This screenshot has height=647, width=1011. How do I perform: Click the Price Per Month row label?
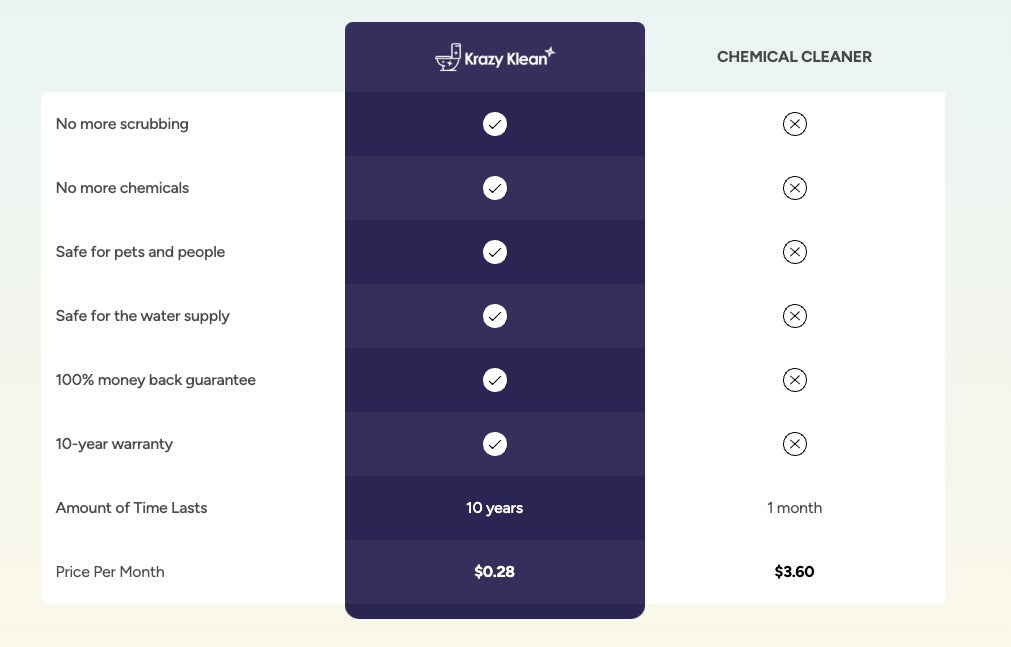tap(110, 572)
